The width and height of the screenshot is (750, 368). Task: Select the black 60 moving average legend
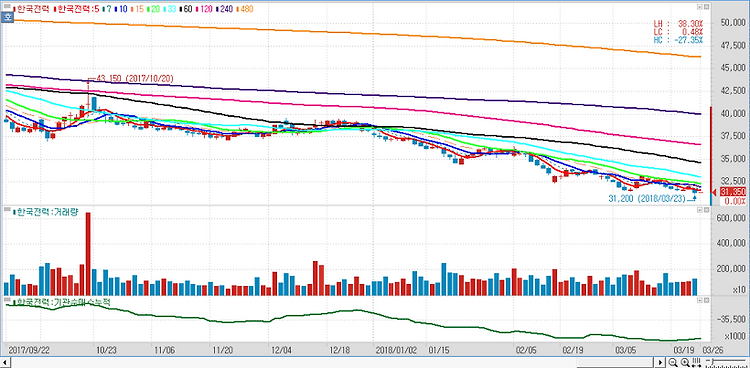click(x=187, y=9)
